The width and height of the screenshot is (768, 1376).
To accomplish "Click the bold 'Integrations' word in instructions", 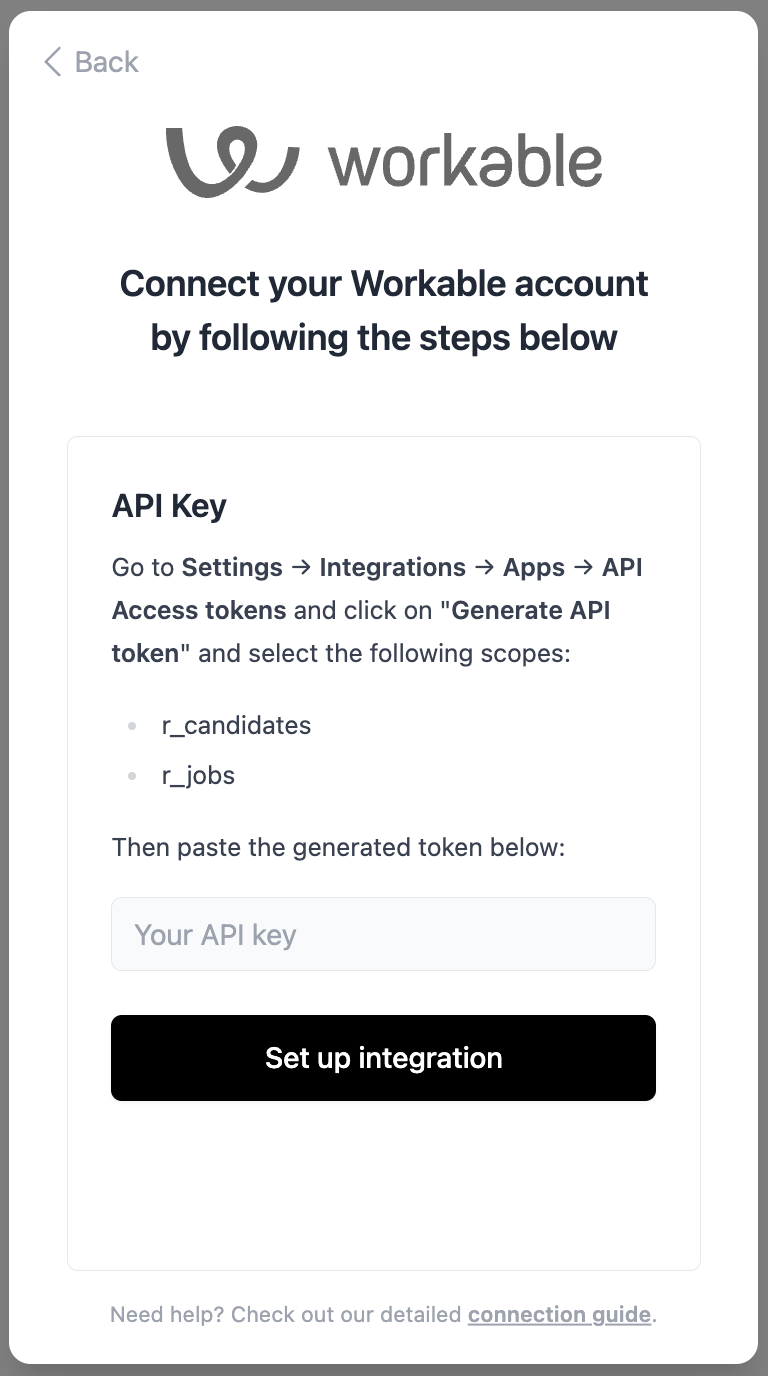I will 393,568.
